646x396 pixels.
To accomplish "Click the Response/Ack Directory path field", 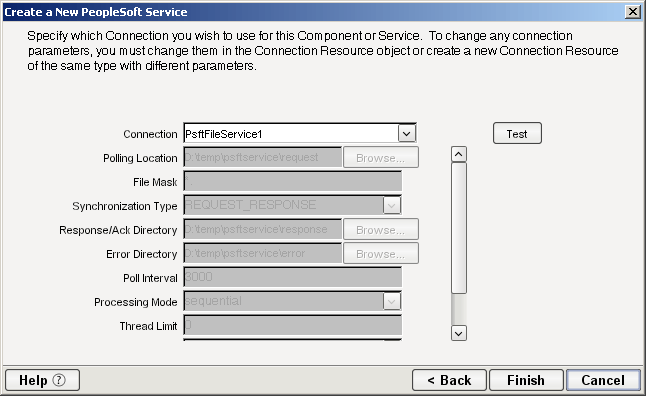I will click(x=262, y=230).
